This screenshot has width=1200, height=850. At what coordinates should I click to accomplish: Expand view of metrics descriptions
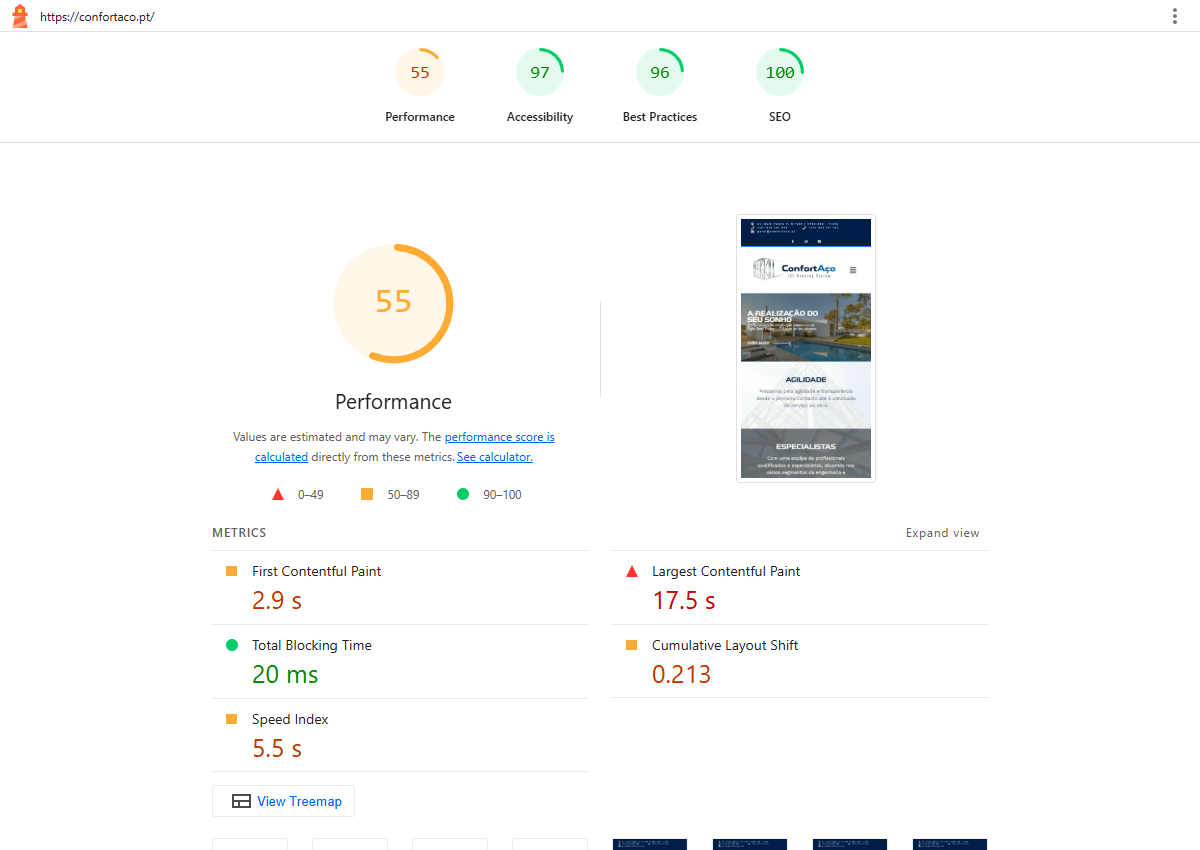[x=943, y=533]
